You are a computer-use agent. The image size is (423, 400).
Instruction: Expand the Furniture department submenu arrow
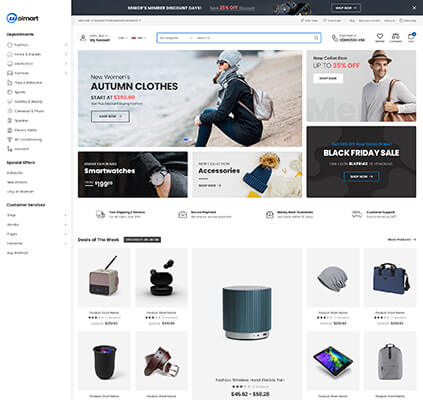[x=66, y=73]
